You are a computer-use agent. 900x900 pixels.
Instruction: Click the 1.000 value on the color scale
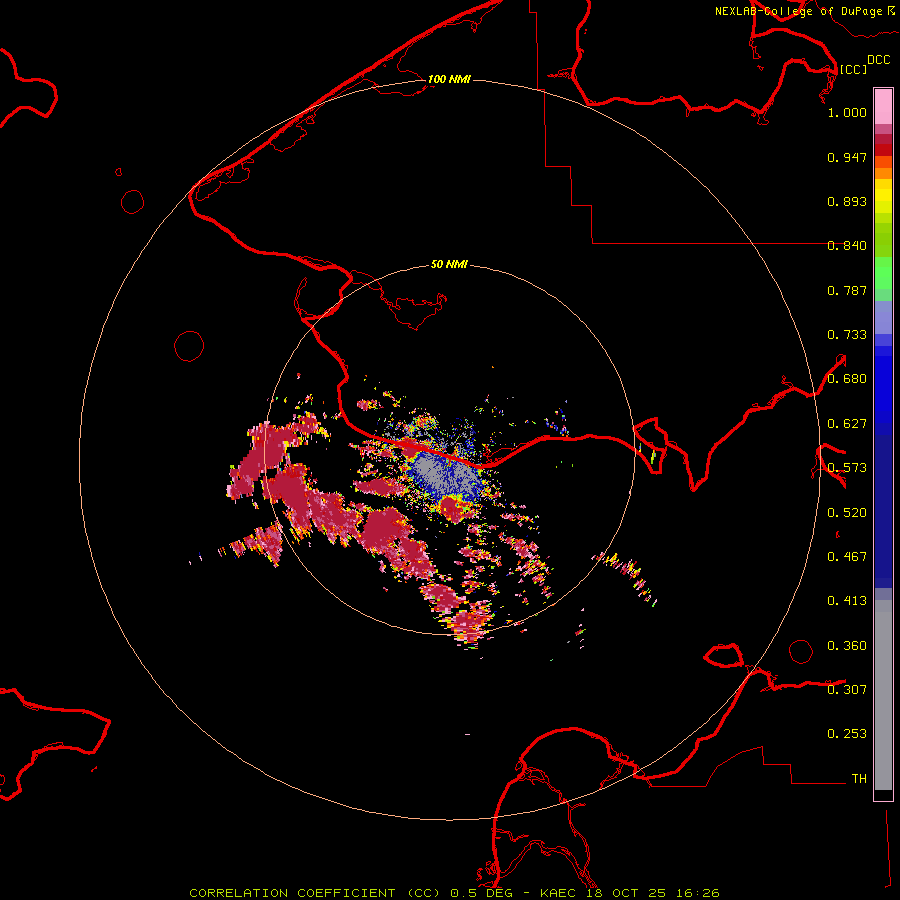[847, 112]
